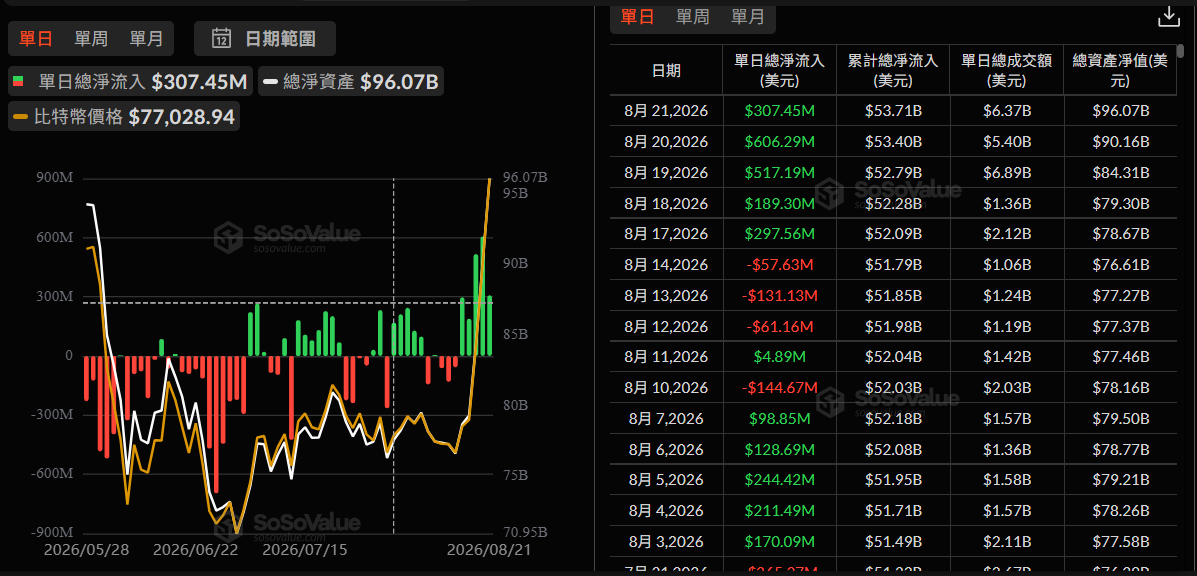Toggle Bitcoin price orange legend marker

(21, 117)
